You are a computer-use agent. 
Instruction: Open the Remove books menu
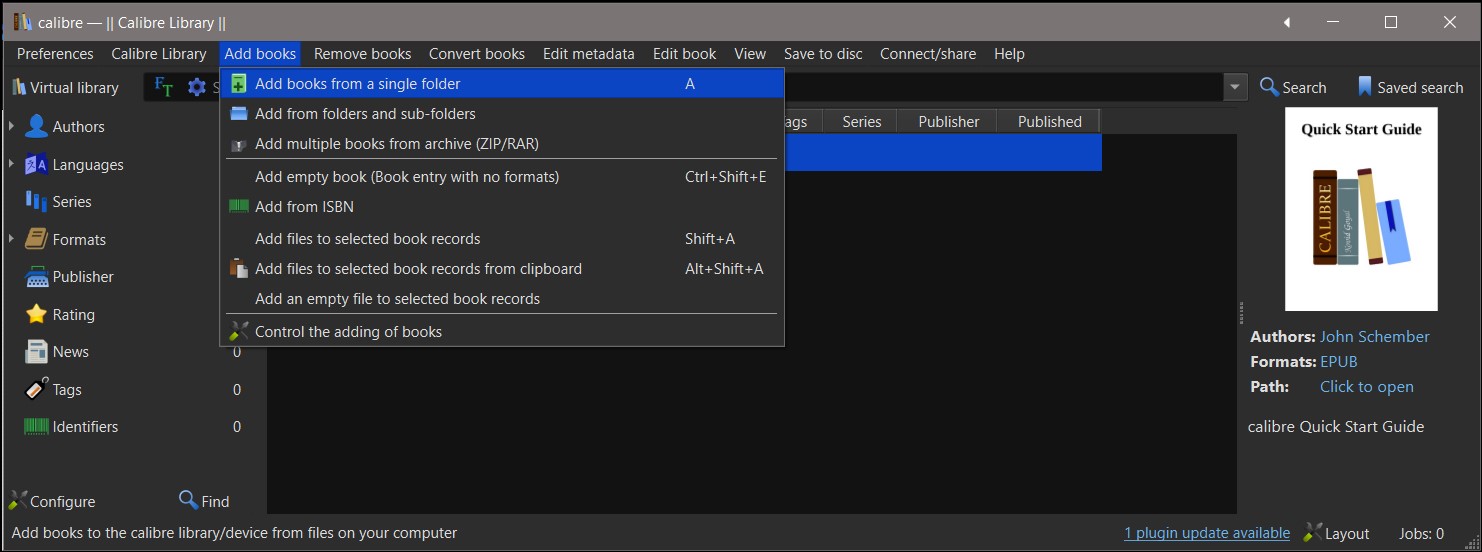[x=362, y=54]
